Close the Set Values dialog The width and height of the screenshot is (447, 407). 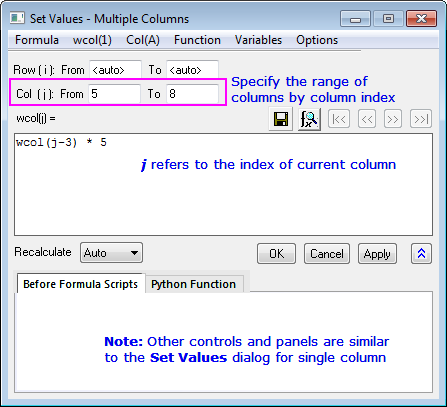click(421, 18)
